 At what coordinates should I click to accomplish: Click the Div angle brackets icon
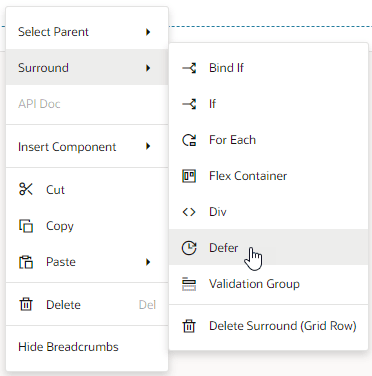[x=189, y=212]
